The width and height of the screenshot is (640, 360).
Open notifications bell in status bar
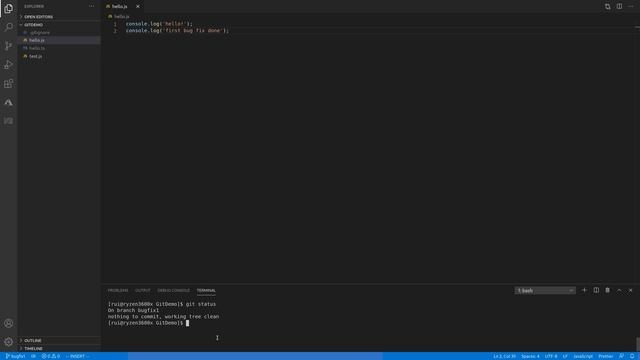tap(632, 356)
